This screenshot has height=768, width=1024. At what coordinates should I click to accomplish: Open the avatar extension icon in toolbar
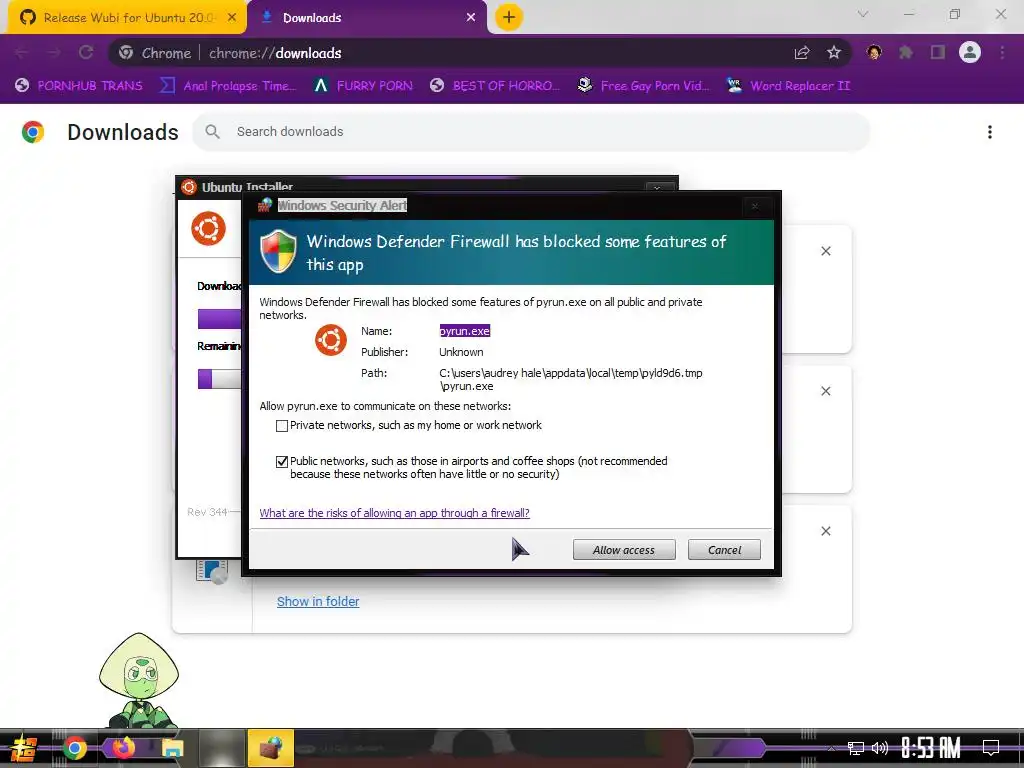(x=874, y=52)
